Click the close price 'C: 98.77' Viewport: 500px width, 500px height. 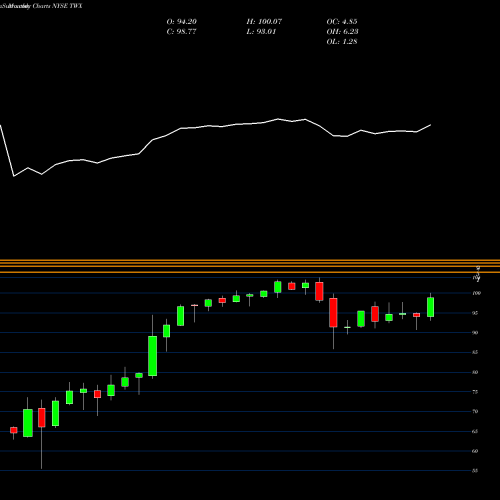pos(181,32)
